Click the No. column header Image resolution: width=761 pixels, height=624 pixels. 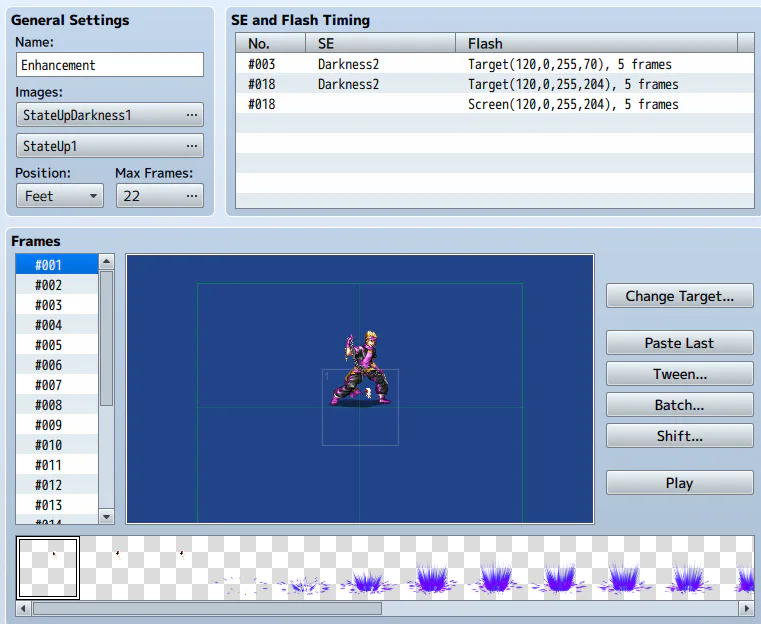click(271, 43)
